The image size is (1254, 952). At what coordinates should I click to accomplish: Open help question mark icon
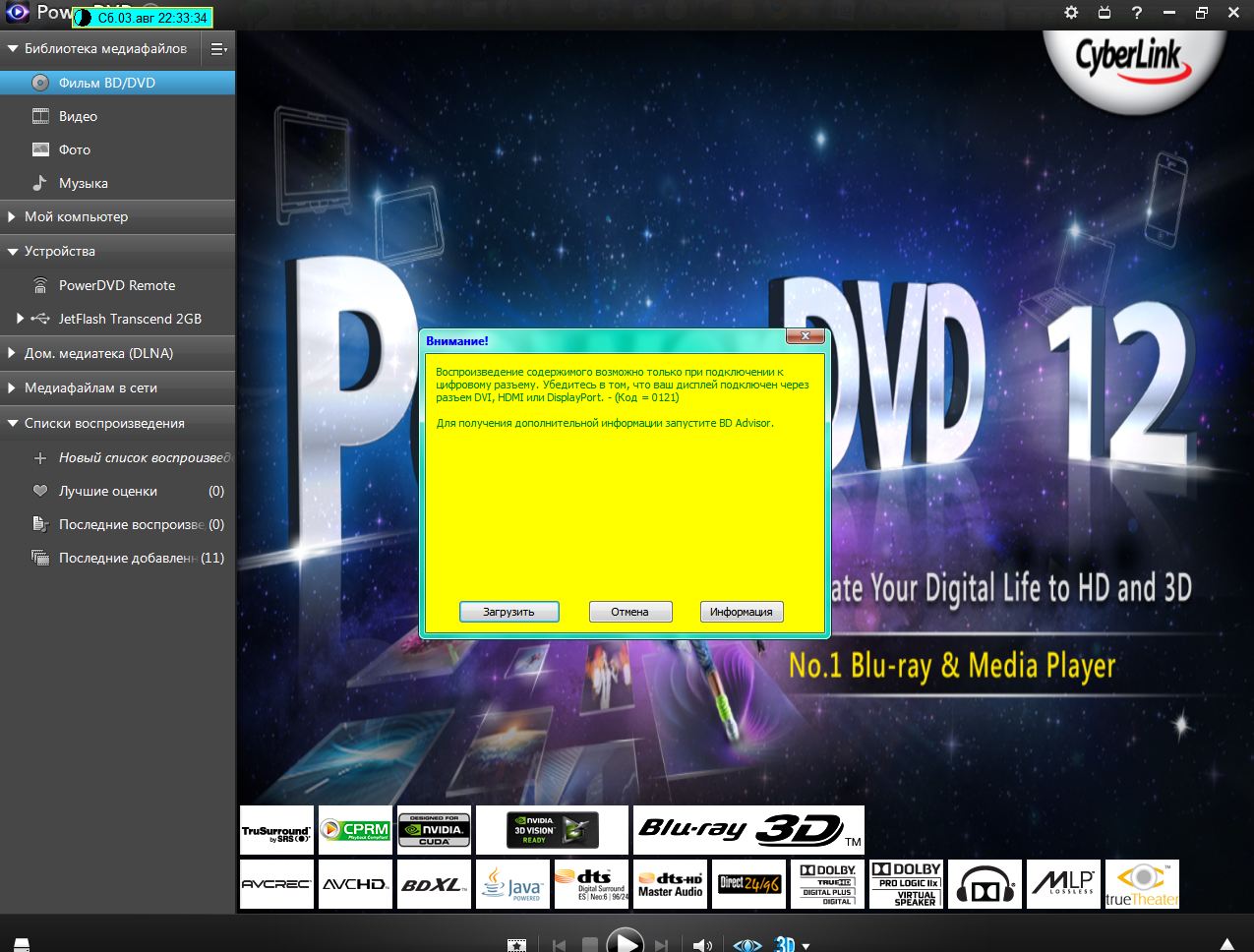(1137, 13)
